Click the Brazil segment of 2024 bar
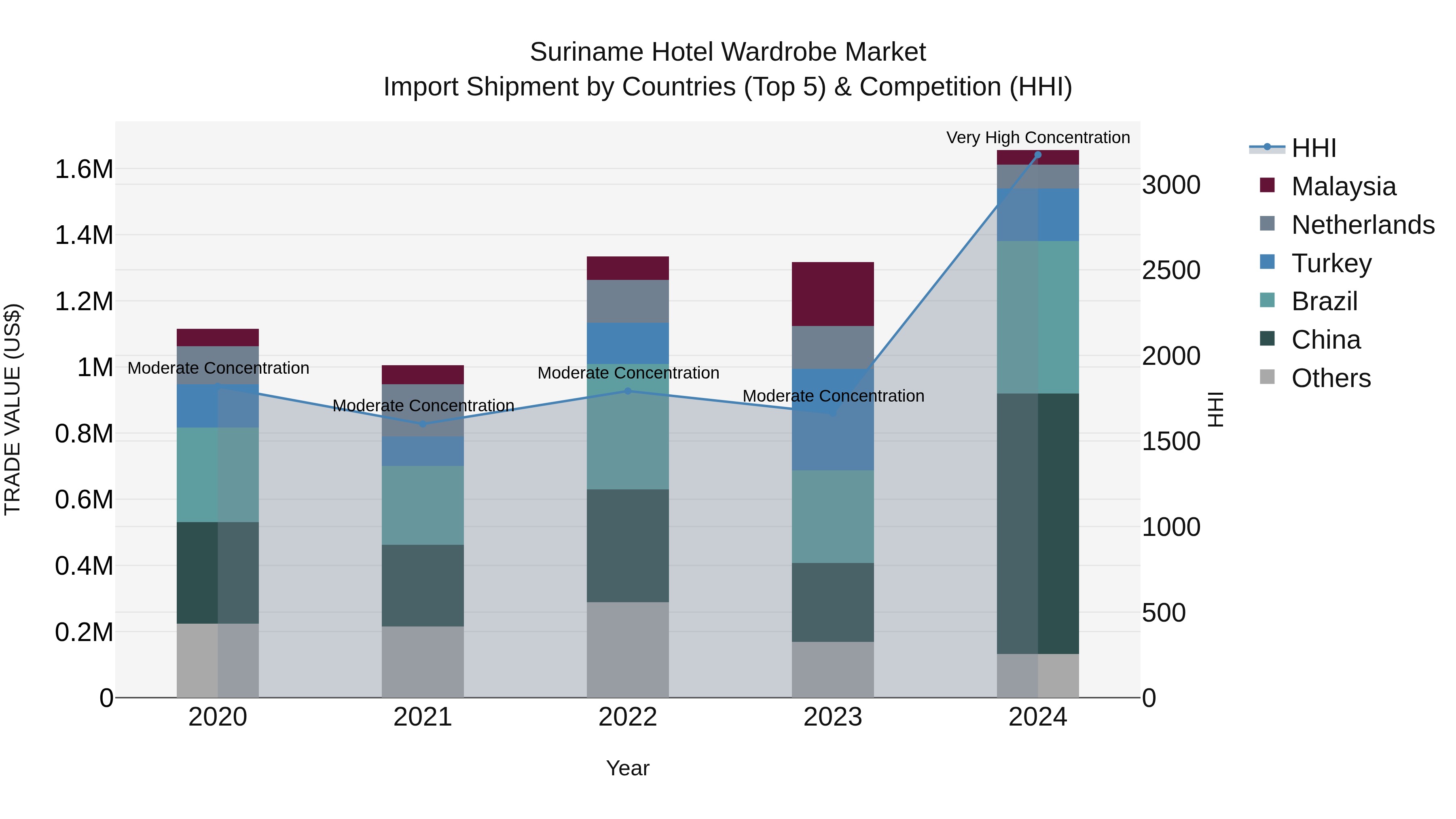The image size is (1456, 819). [1038, 317]
